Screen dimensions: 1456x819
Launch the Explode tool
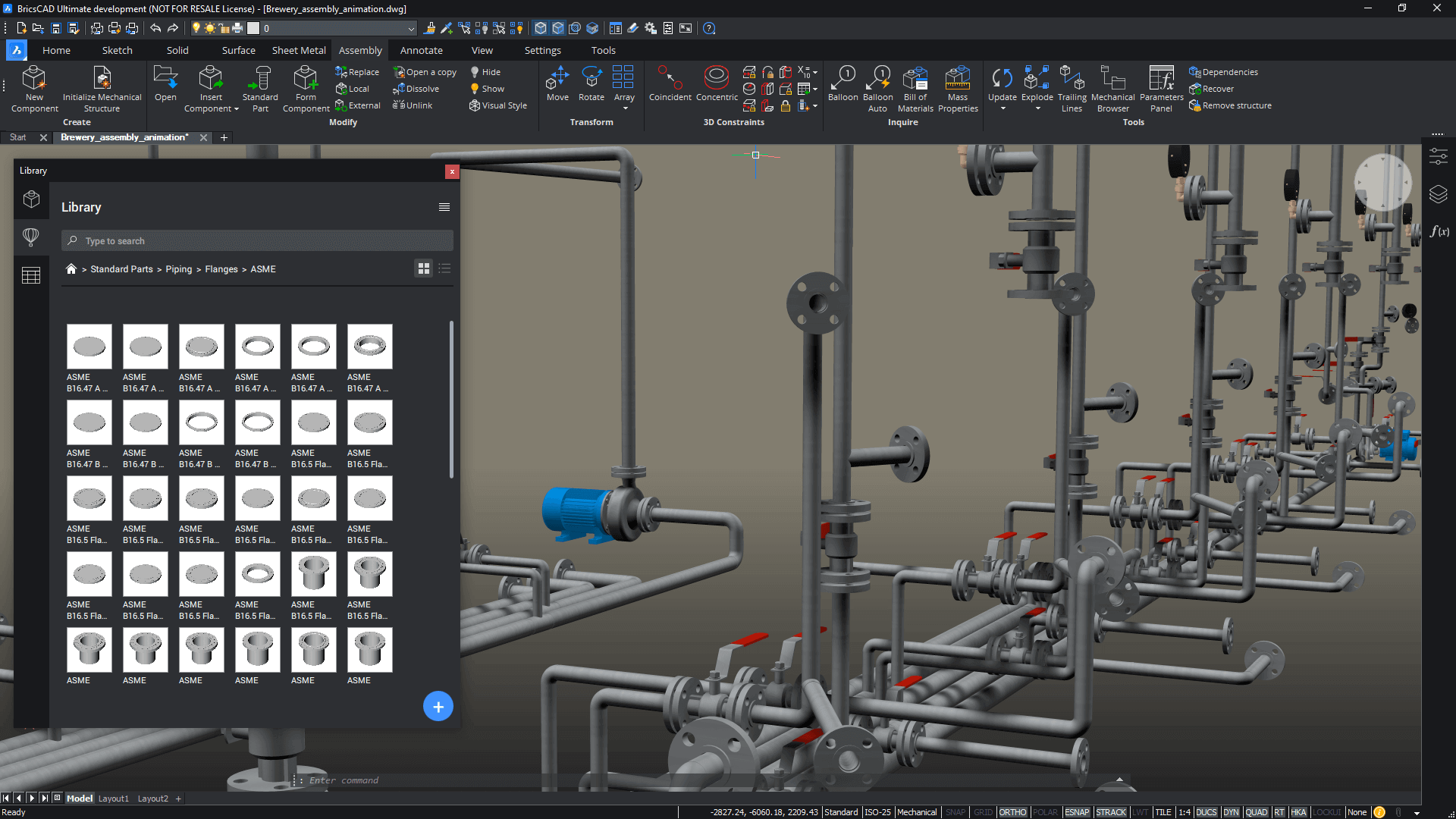(x=1037, y=80)
